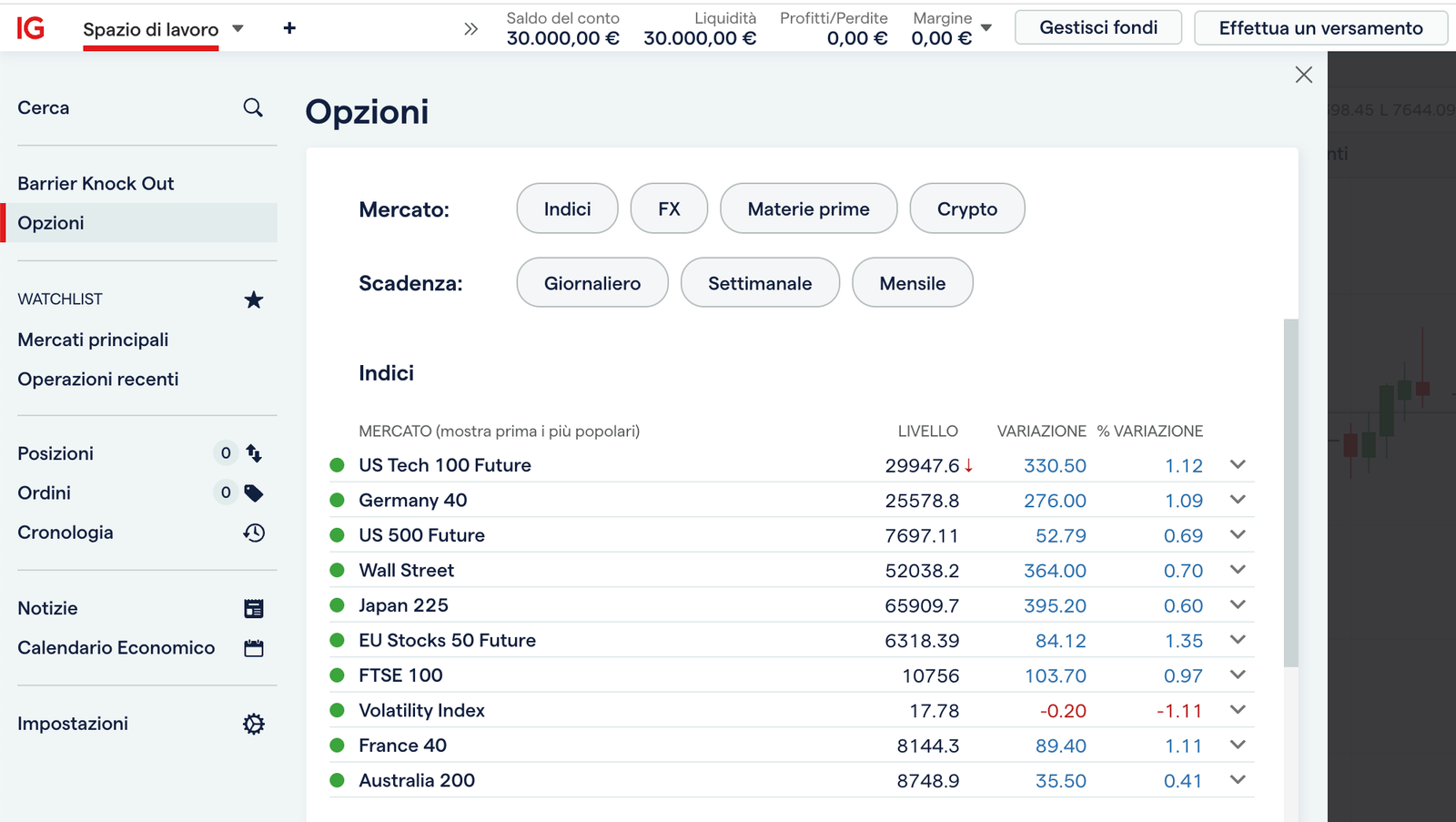
Task: Sort by the MERCATO column header
Action: click(499, 431)
